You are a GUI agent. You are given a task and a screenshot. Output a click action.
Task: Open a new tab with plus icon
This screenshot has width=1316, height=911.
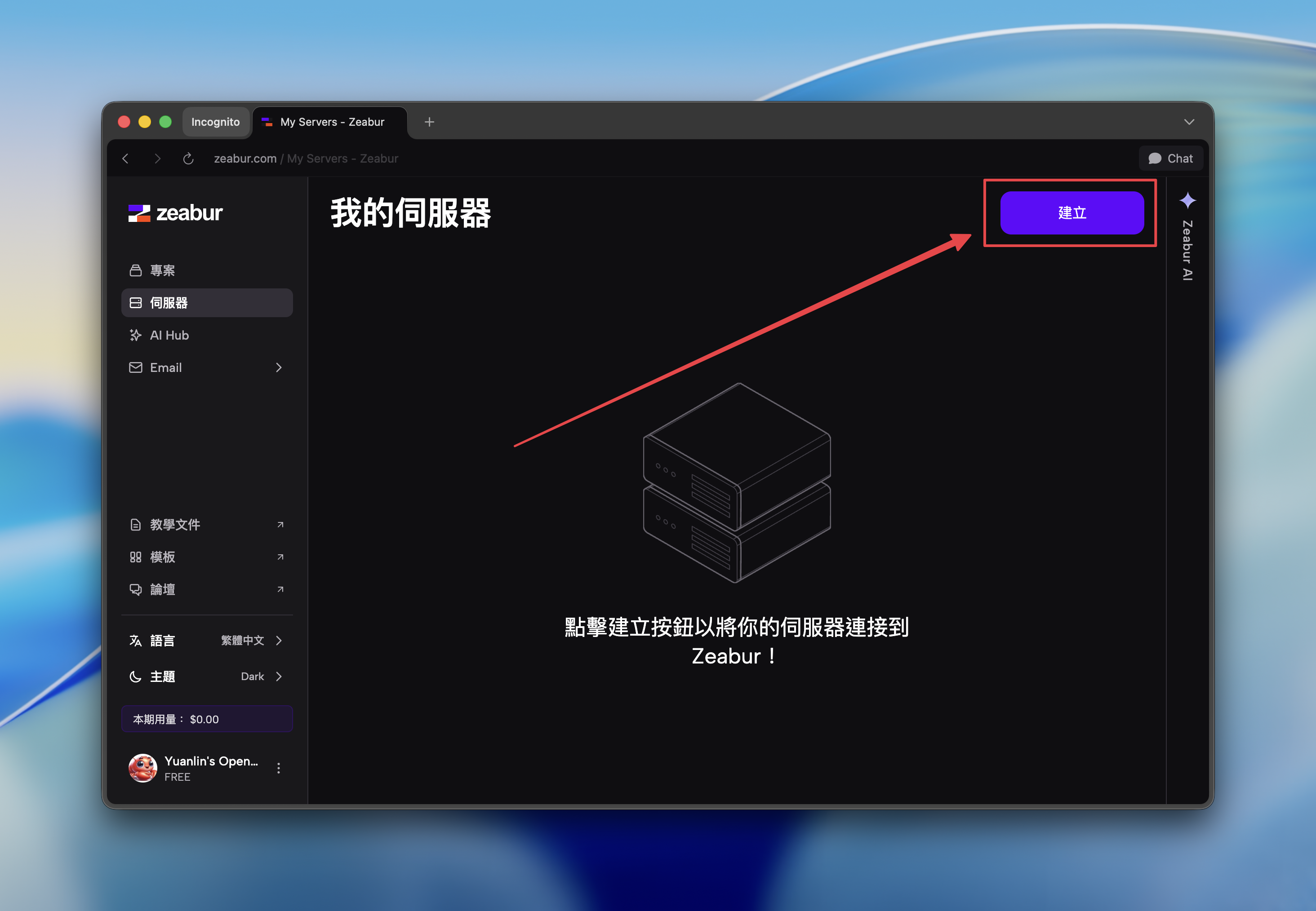429,122
